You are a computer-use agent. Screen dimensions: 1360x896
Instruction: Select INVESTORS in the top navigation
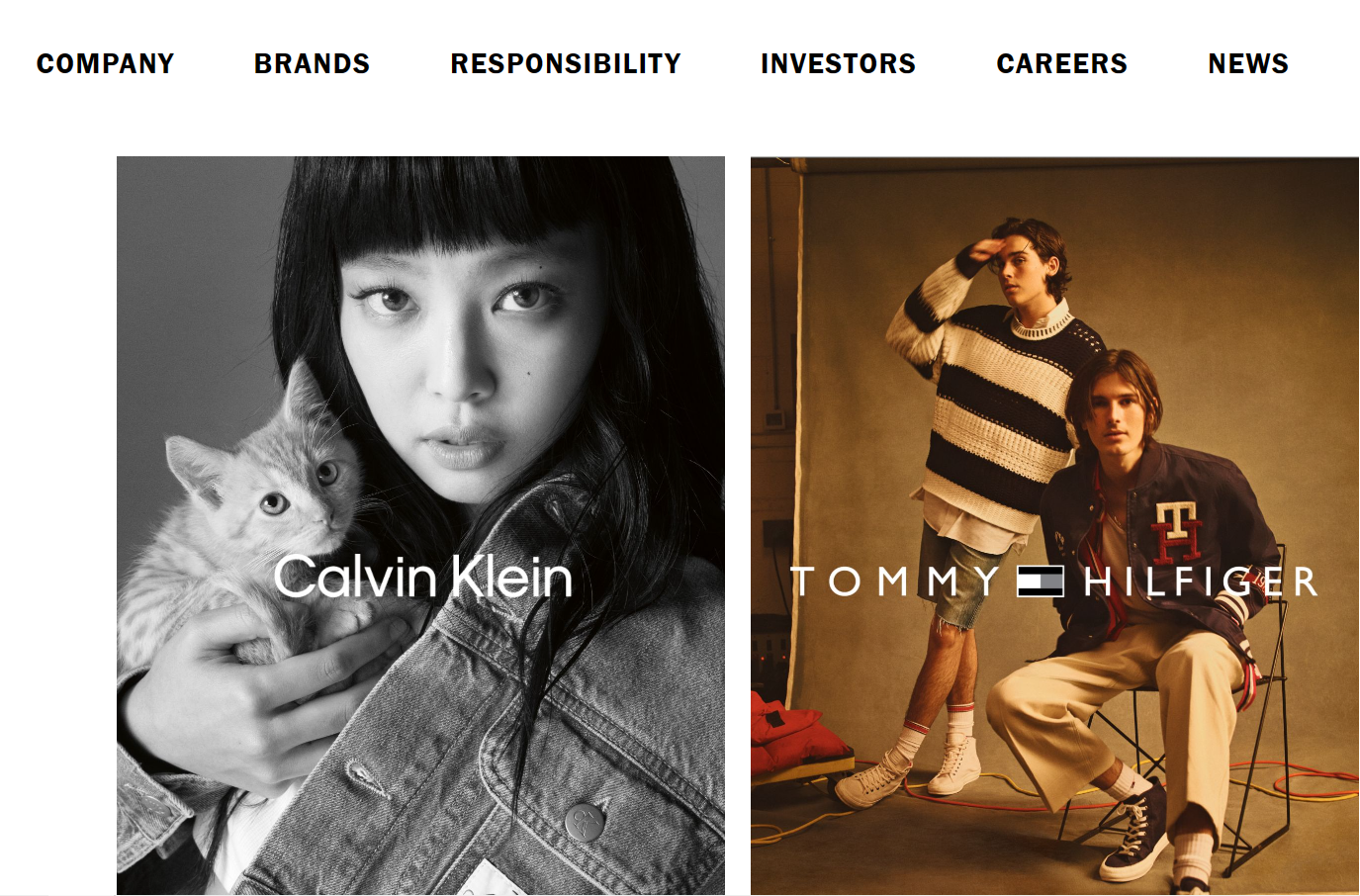(x=838, y=64)
